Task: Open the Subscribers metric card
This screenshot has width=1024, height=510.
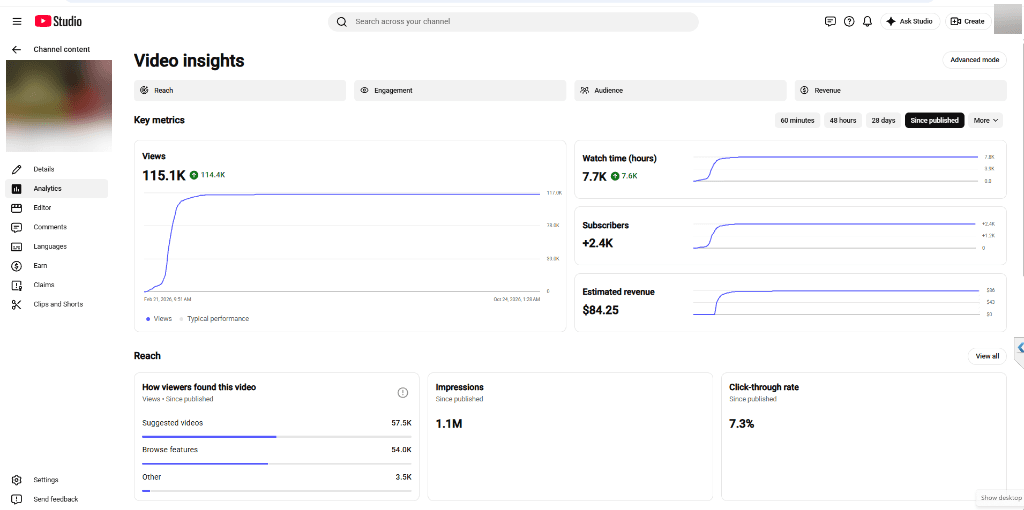Action: 790,236
